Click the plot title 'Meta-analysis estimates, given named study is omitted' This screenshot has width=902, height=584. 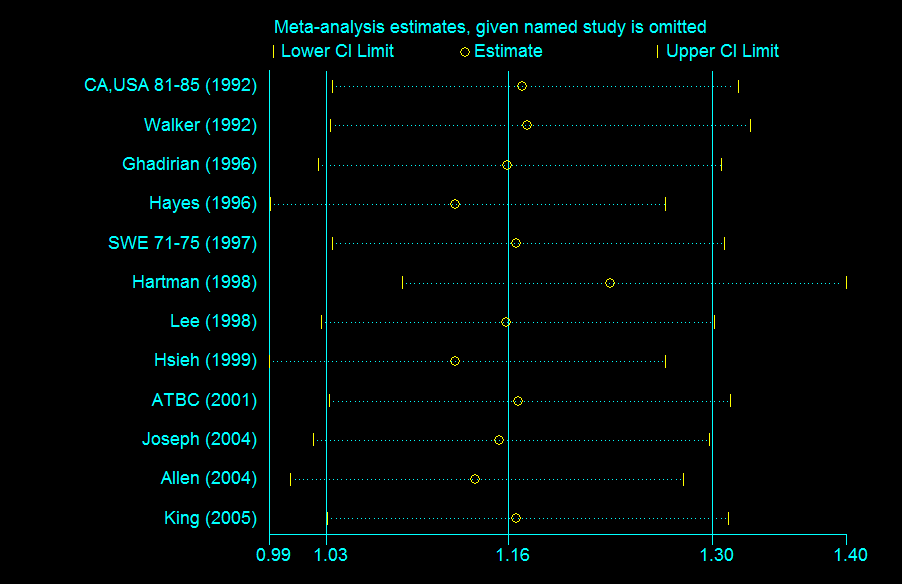pyautogui.click(x=490, y=27)
